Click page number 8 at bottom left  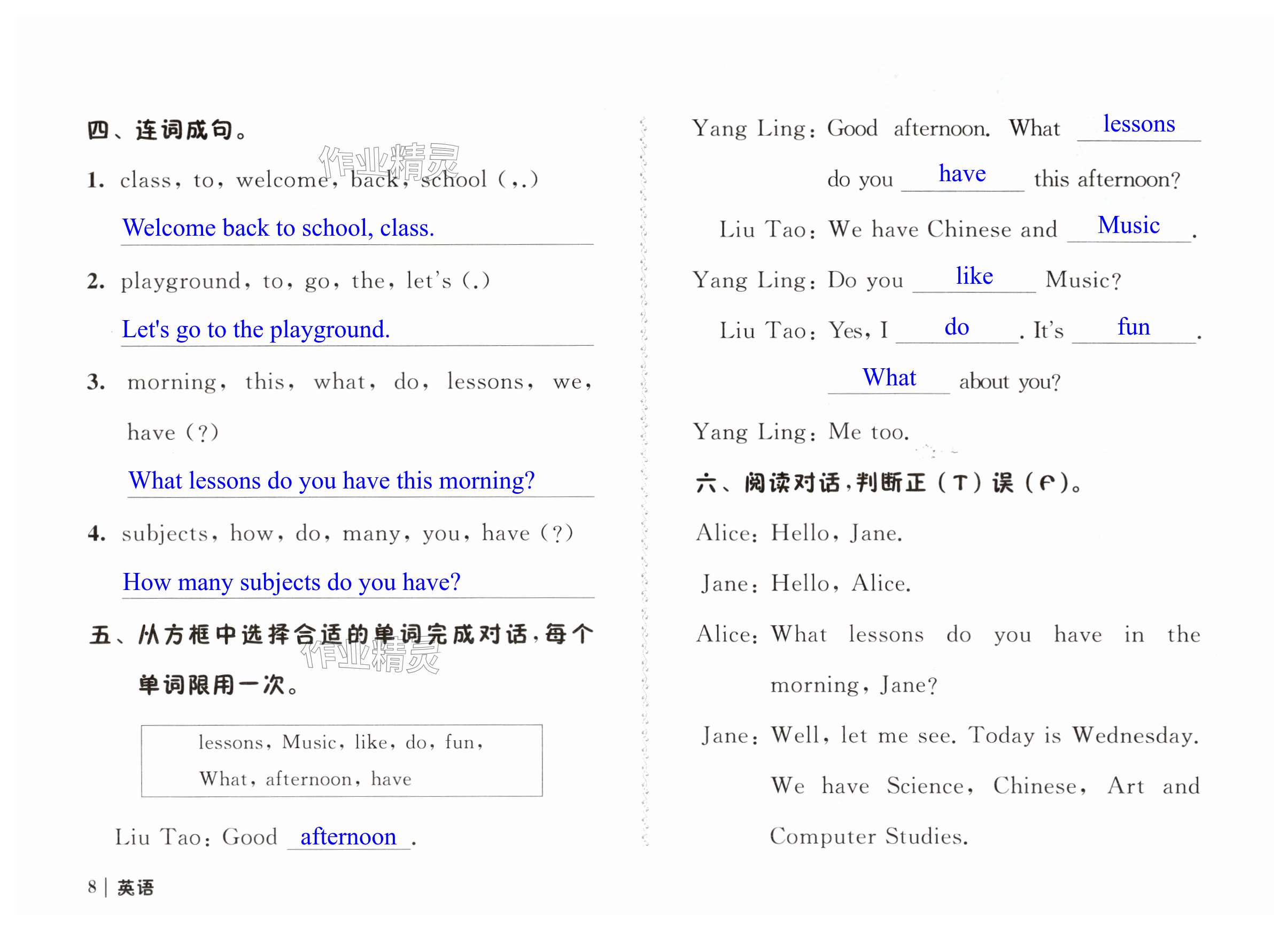[x=92, y=887]
